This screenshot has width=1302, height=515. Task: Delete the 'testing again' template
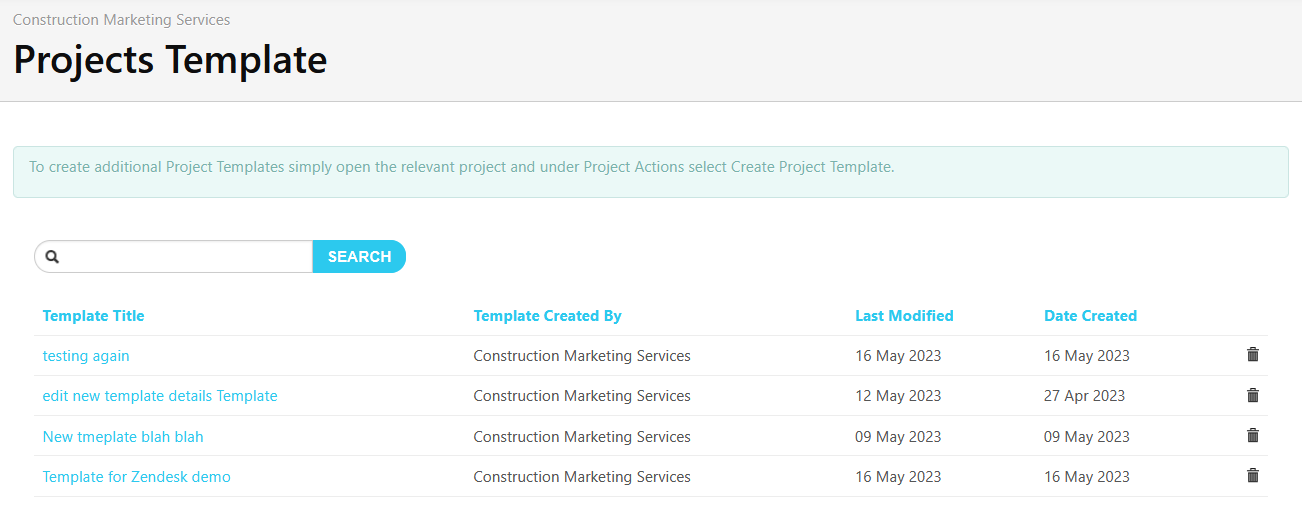tap(1252, 355)
